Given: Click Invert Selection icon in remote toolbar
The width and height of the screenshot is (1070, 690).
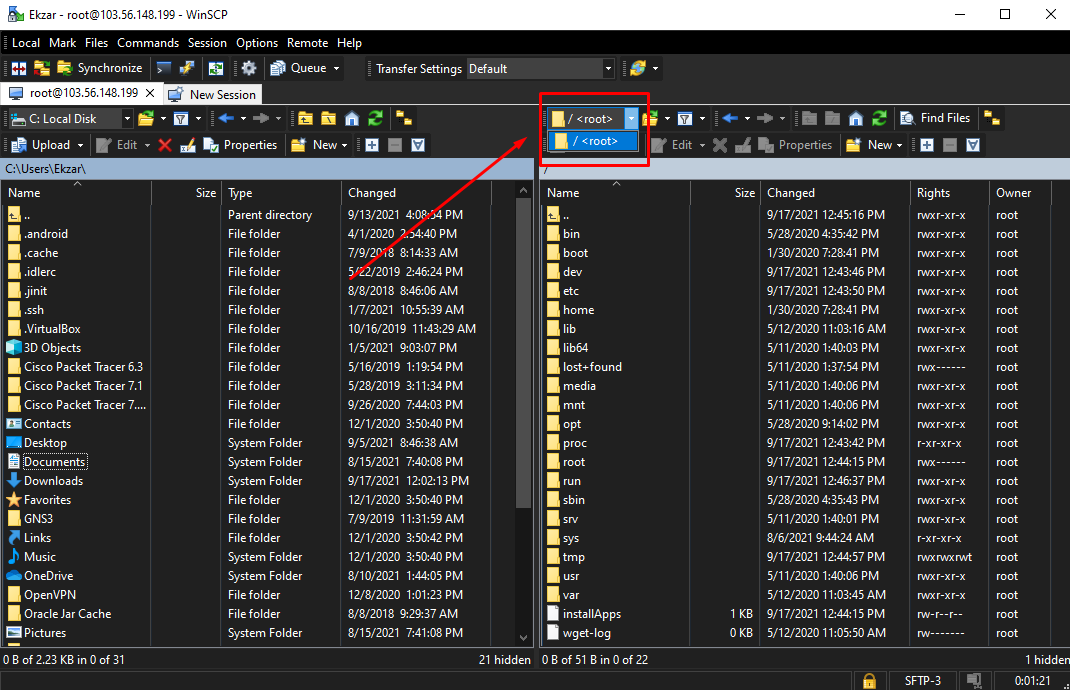Looking at the screenshot, I should coord(973,145).
